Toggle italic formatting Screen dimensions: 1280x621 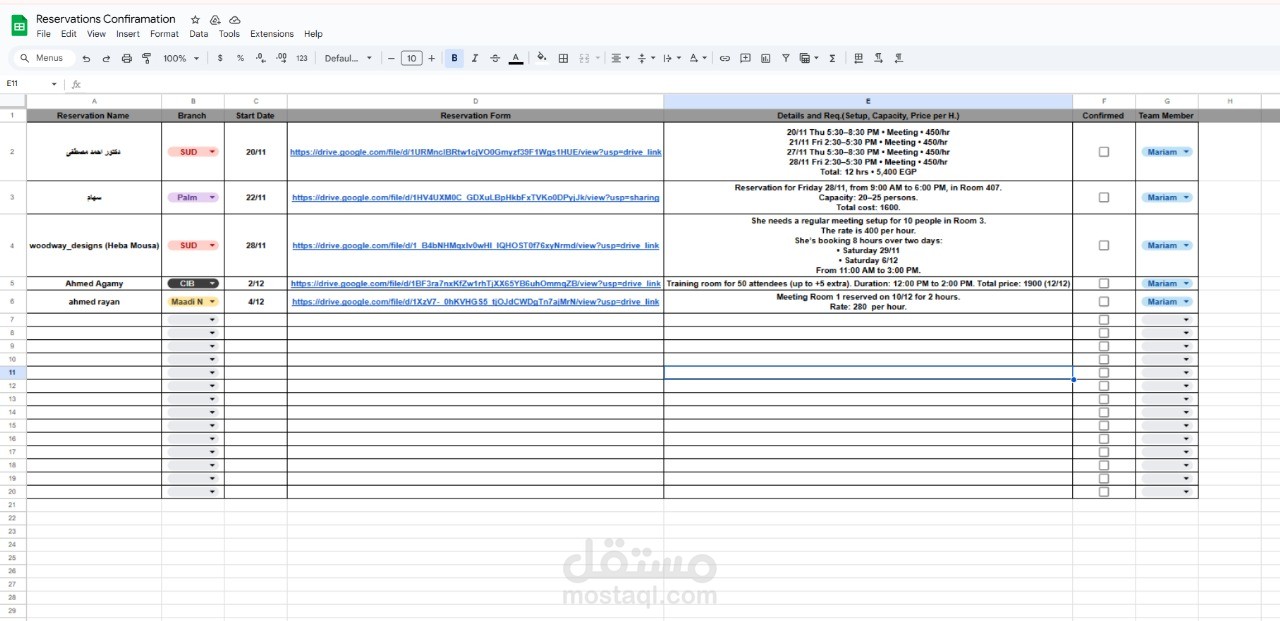tap(474, 58)
